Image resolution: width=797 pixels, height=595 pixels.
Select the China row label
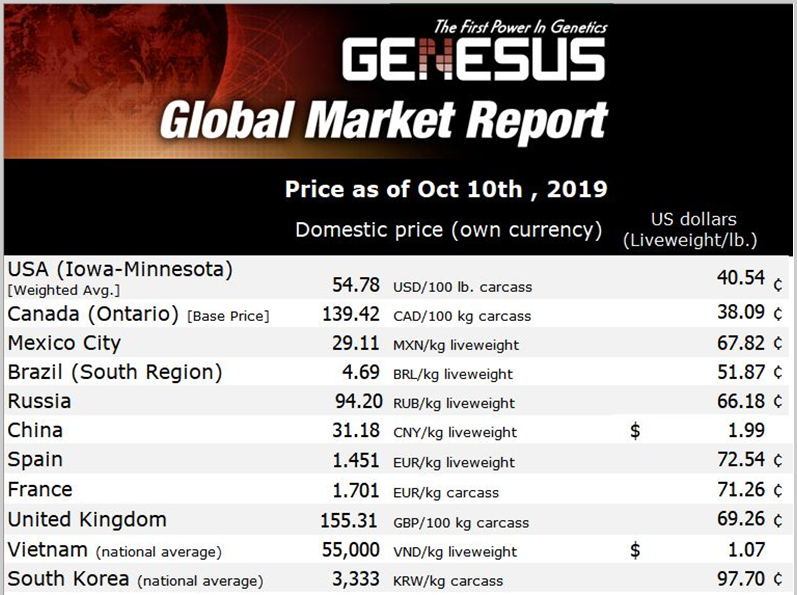[35, 431]
